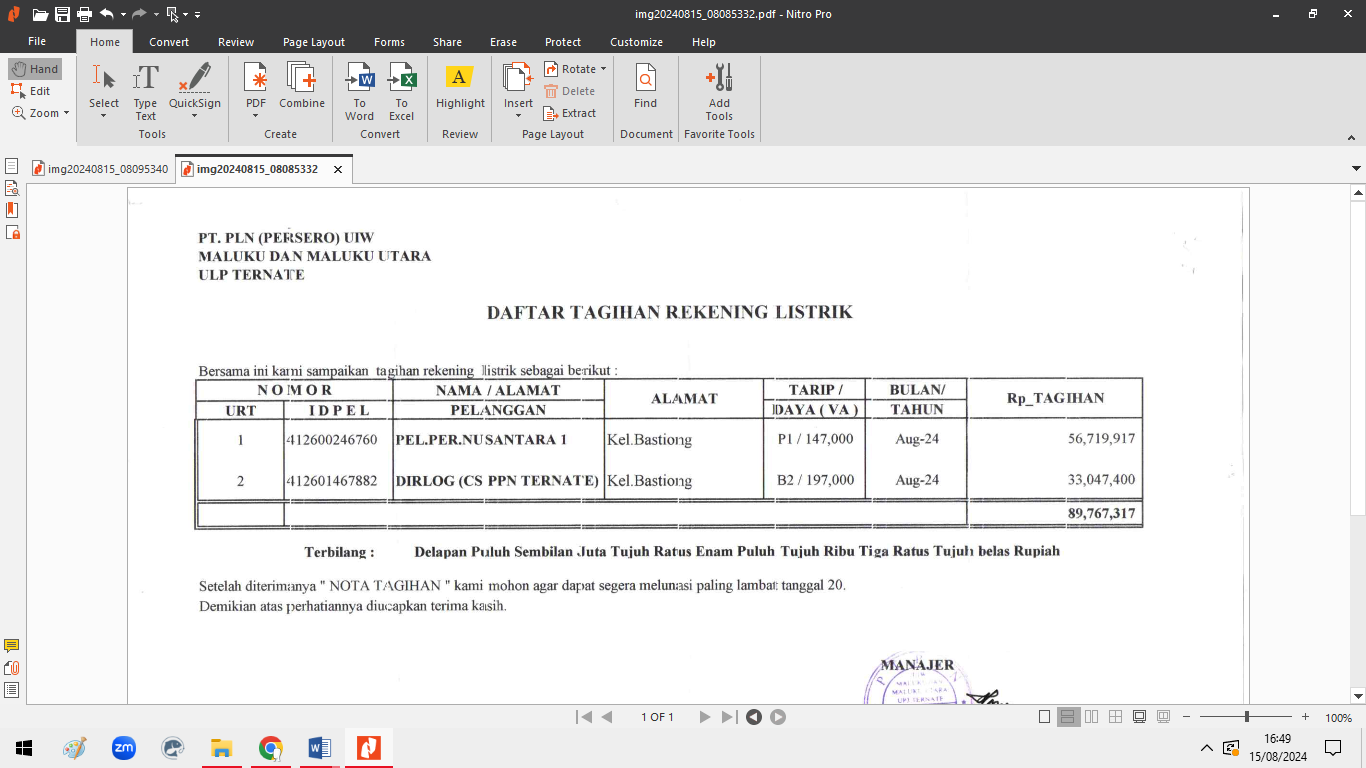Click the zoom in plus button
Screen dimensions: 1366x768
pyautogui.click(x=1305, y=717)
